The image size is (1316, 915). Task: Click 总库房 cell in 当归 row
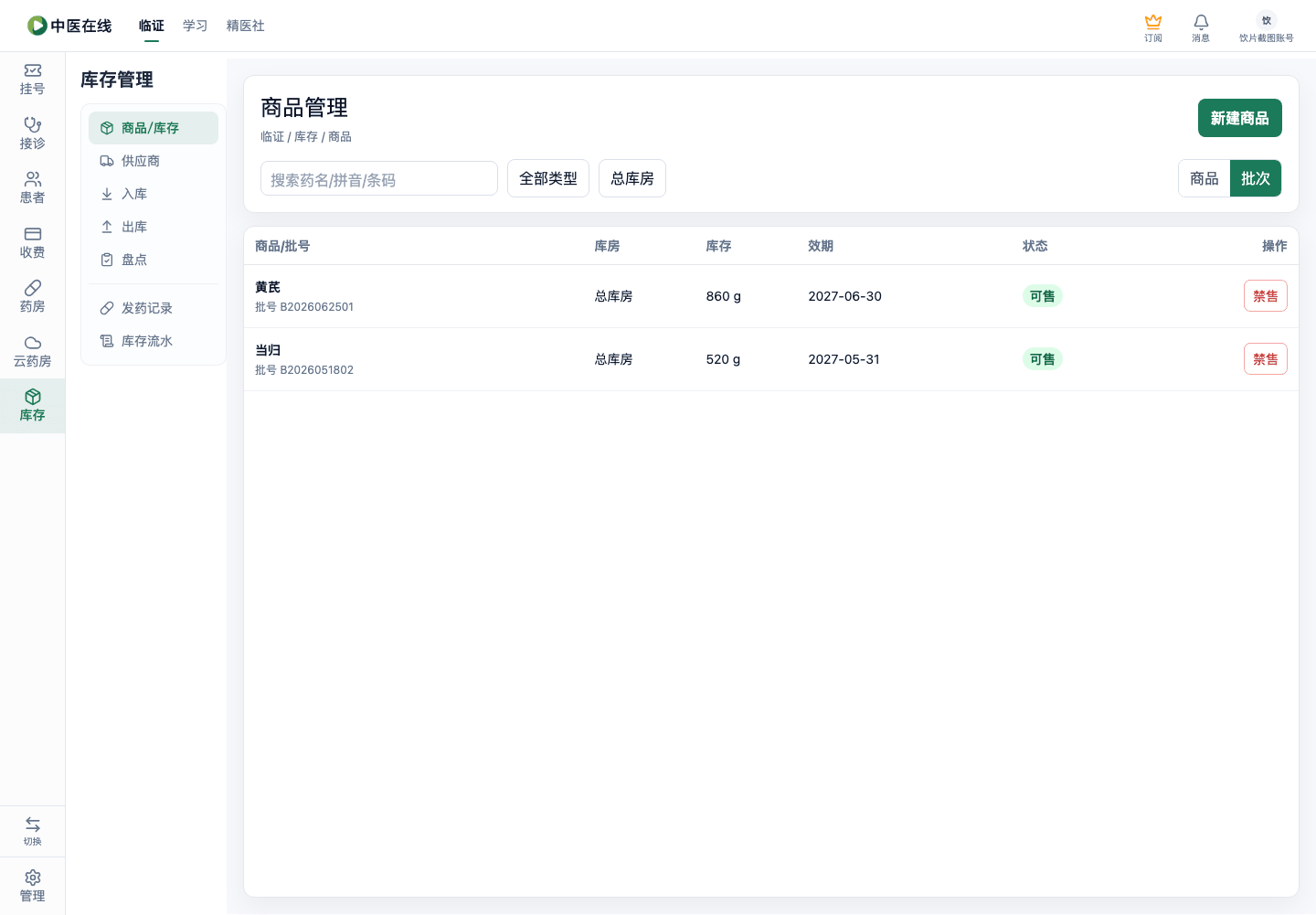click(613, 359)
